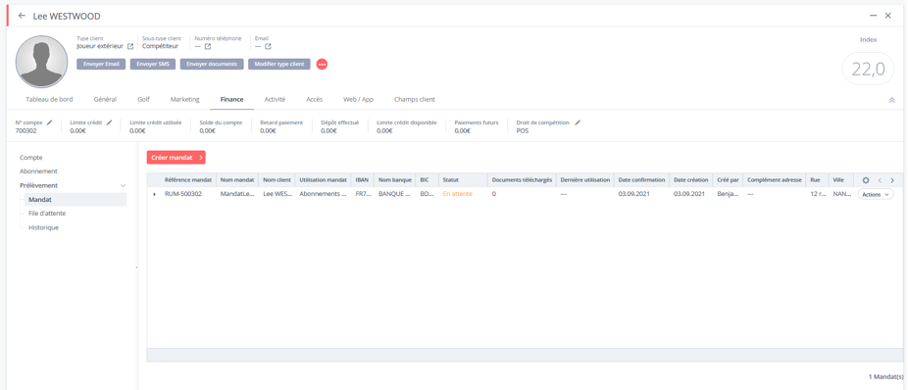908x390 pixels.
Task: Open the Type client external link icon
Action: pyautogui.click(x=130, y=46)
